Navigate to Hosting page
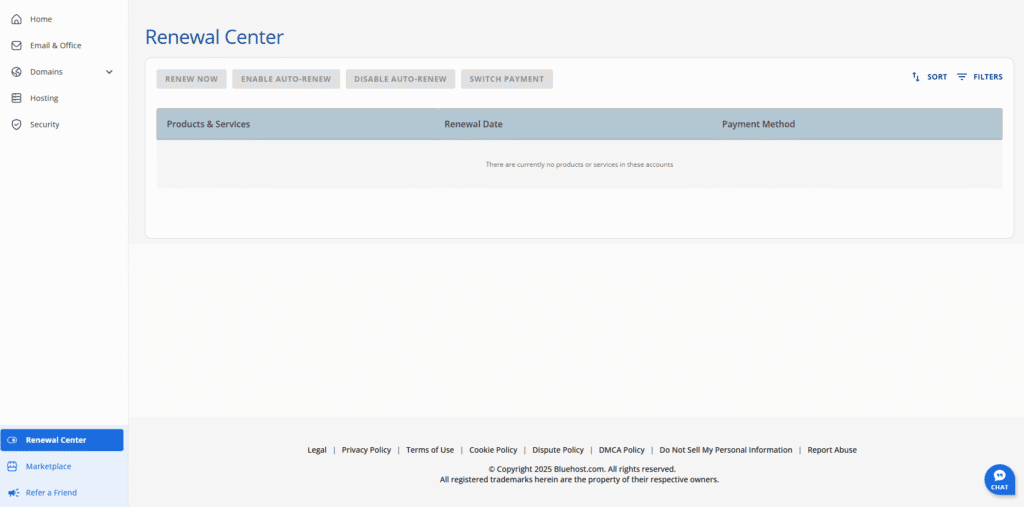The width and height of the screenshot is (1024, 507). click(44, 98)
